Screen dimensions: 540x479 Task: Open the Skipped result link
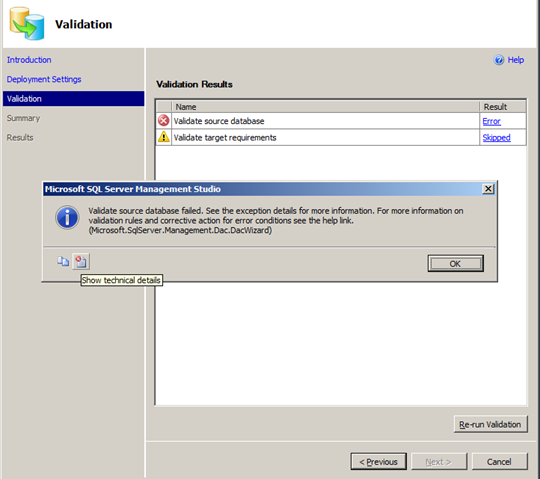pyautogui.click(x=496, y=138)
